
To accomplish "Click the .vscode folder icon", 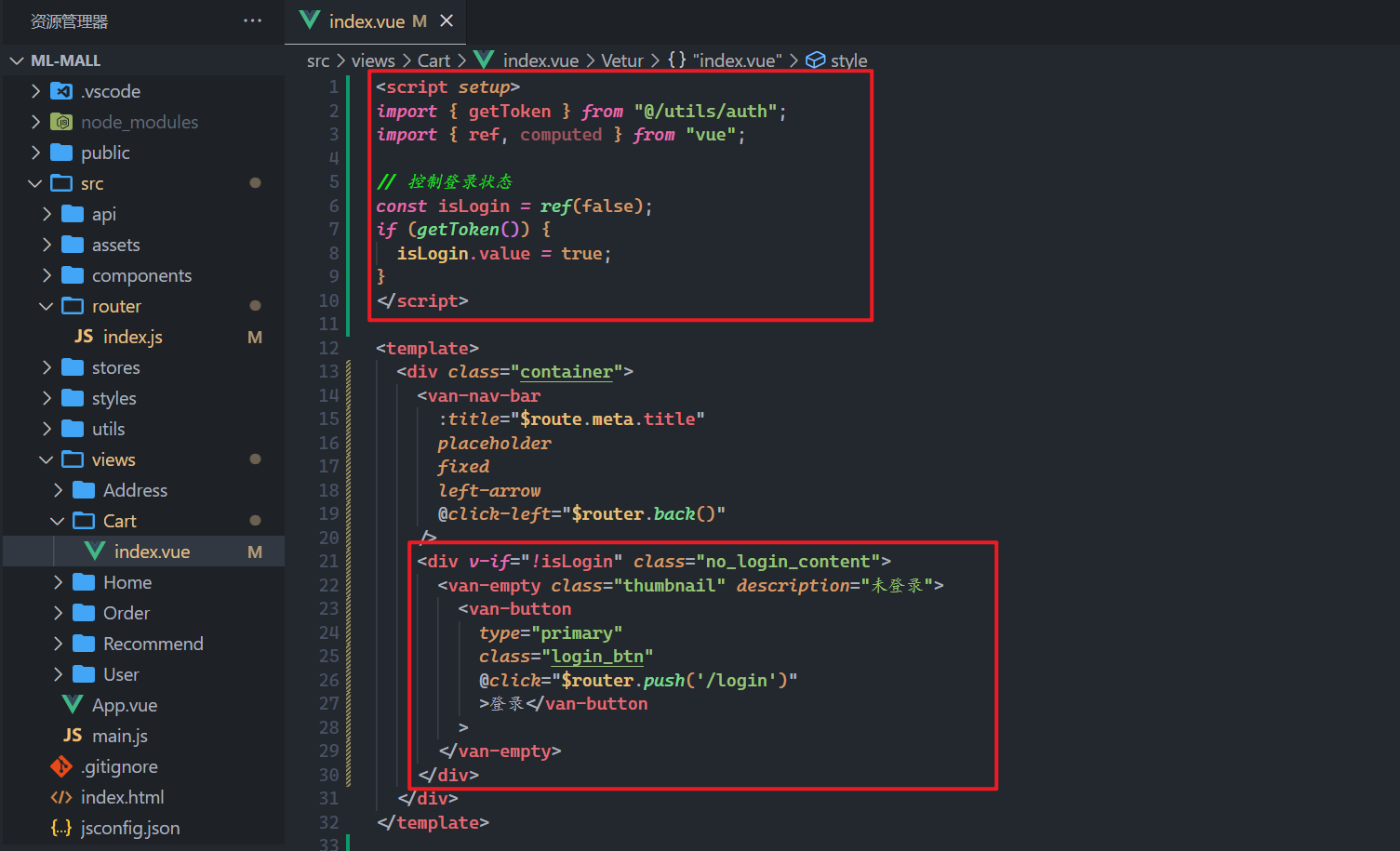I will pos(61,91).
